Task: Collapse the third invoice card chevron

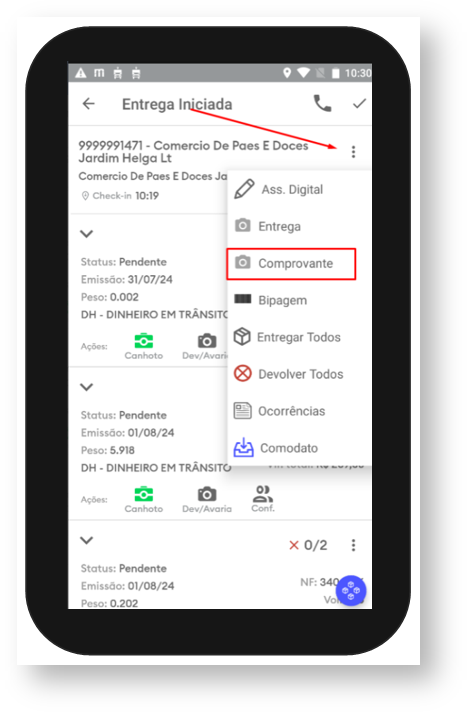Action: tap(86, 540)
